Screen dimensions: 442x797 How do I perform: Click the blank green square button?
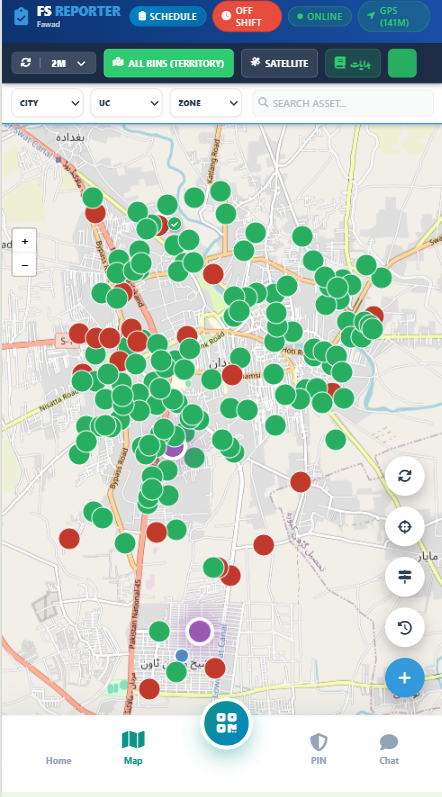point(402,64)
